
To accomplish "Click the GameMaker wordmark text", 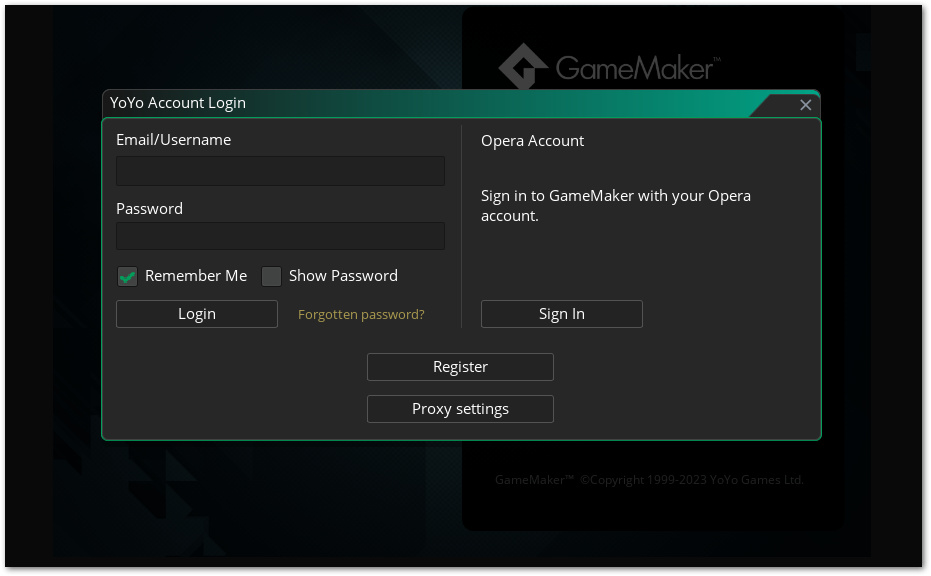I will [x=635, y=68].
